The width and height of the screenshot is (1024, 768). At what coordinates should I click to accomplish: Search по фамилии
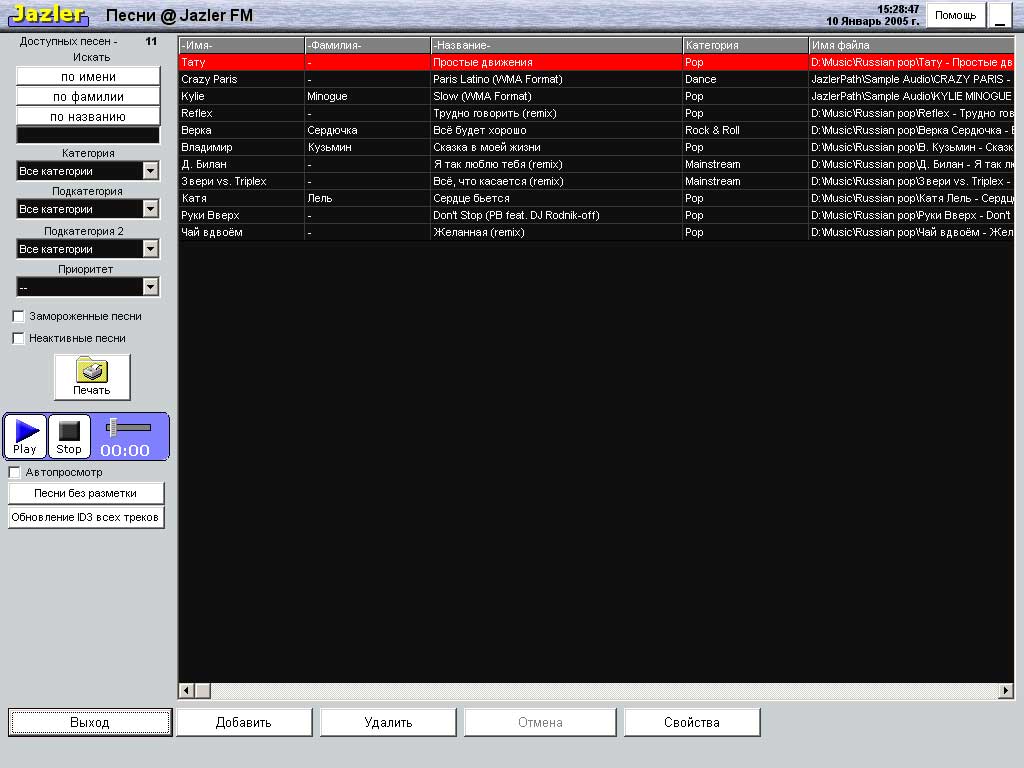(88, 97)
